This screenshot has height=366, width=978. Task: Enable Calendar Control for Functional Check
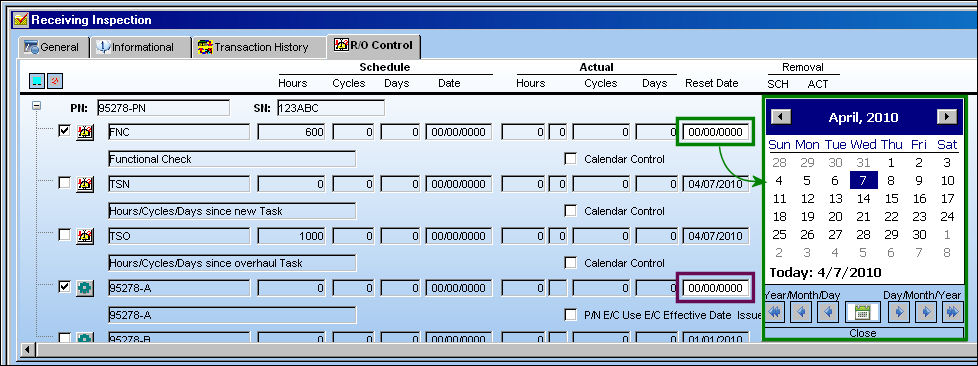click(x=570, y=159)
